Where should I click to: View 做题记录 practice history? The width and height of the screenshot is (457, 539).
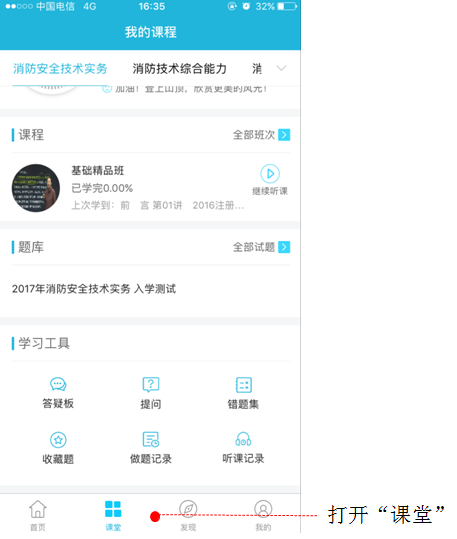[151, 448]
